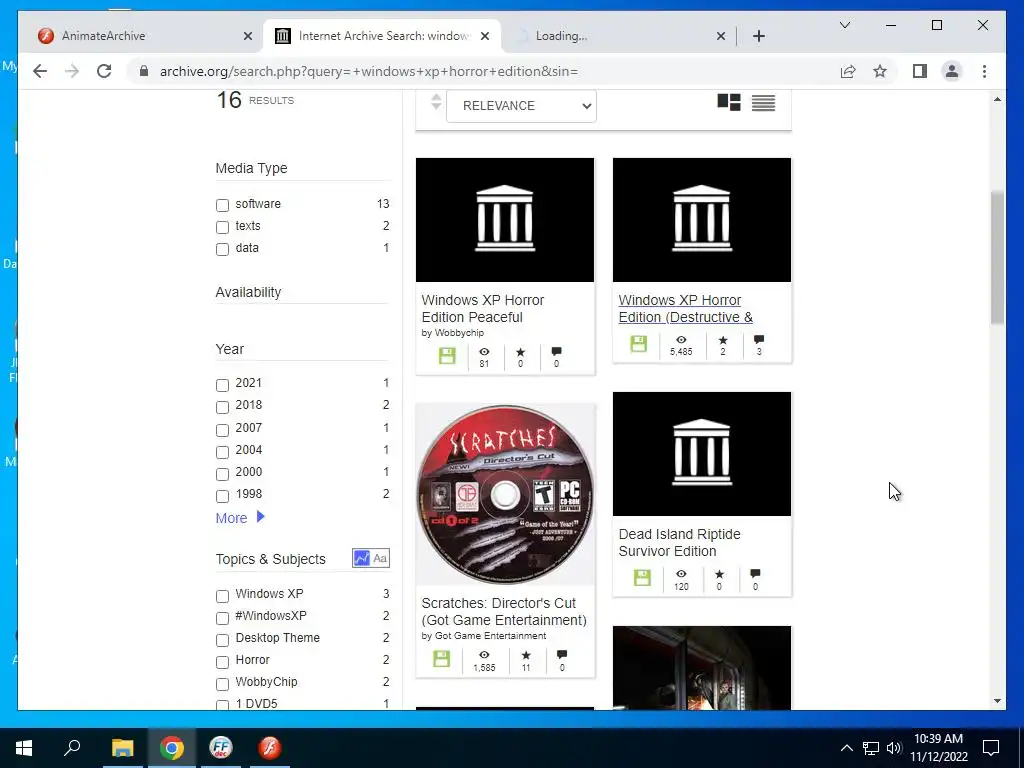Open File Explorer from taskbar
This screenshot has height=768, width=1024.
pyautogui.click(x=122, y=748)
